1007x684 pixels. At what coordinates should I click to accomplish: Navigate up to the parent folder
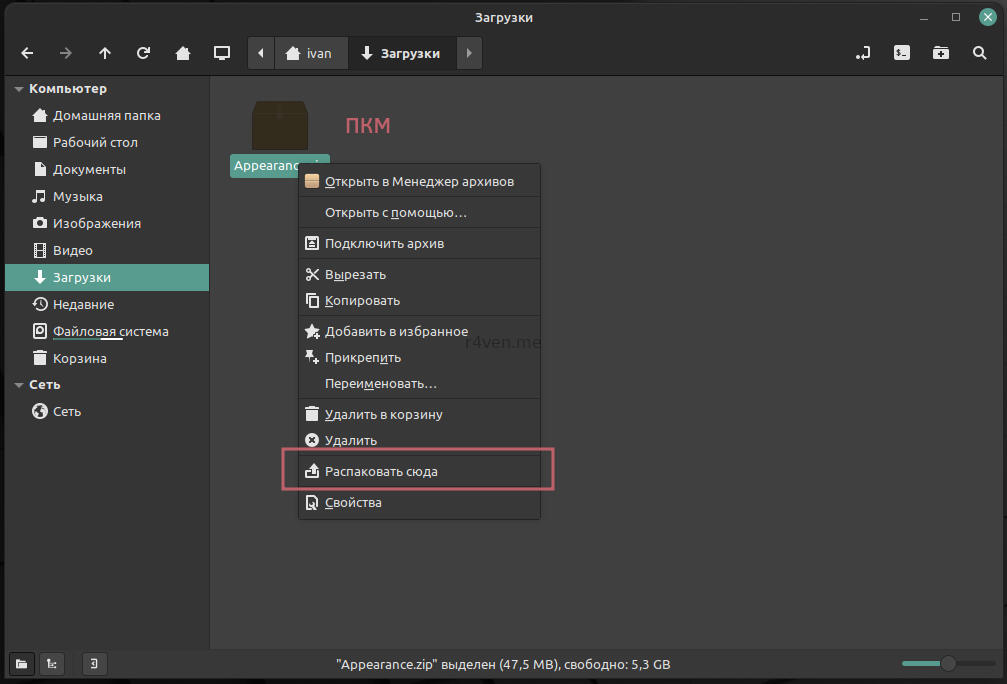coord(105,53)
